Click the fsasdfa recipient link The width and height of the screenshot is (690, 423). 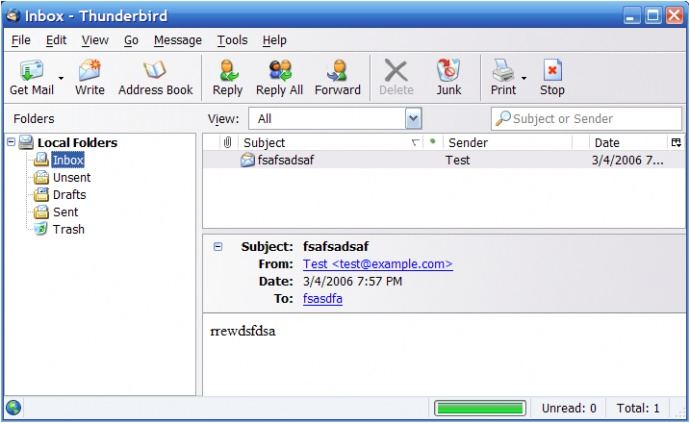pyautogui.click(x=323, y=298)
